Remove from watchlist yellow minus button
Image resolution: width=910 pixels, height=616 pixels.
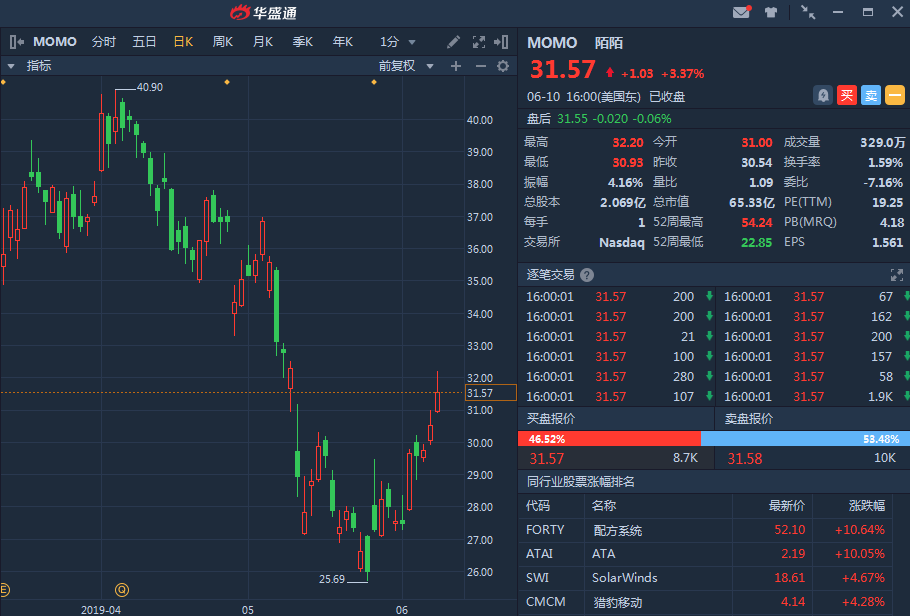click(x=895, y=95)
